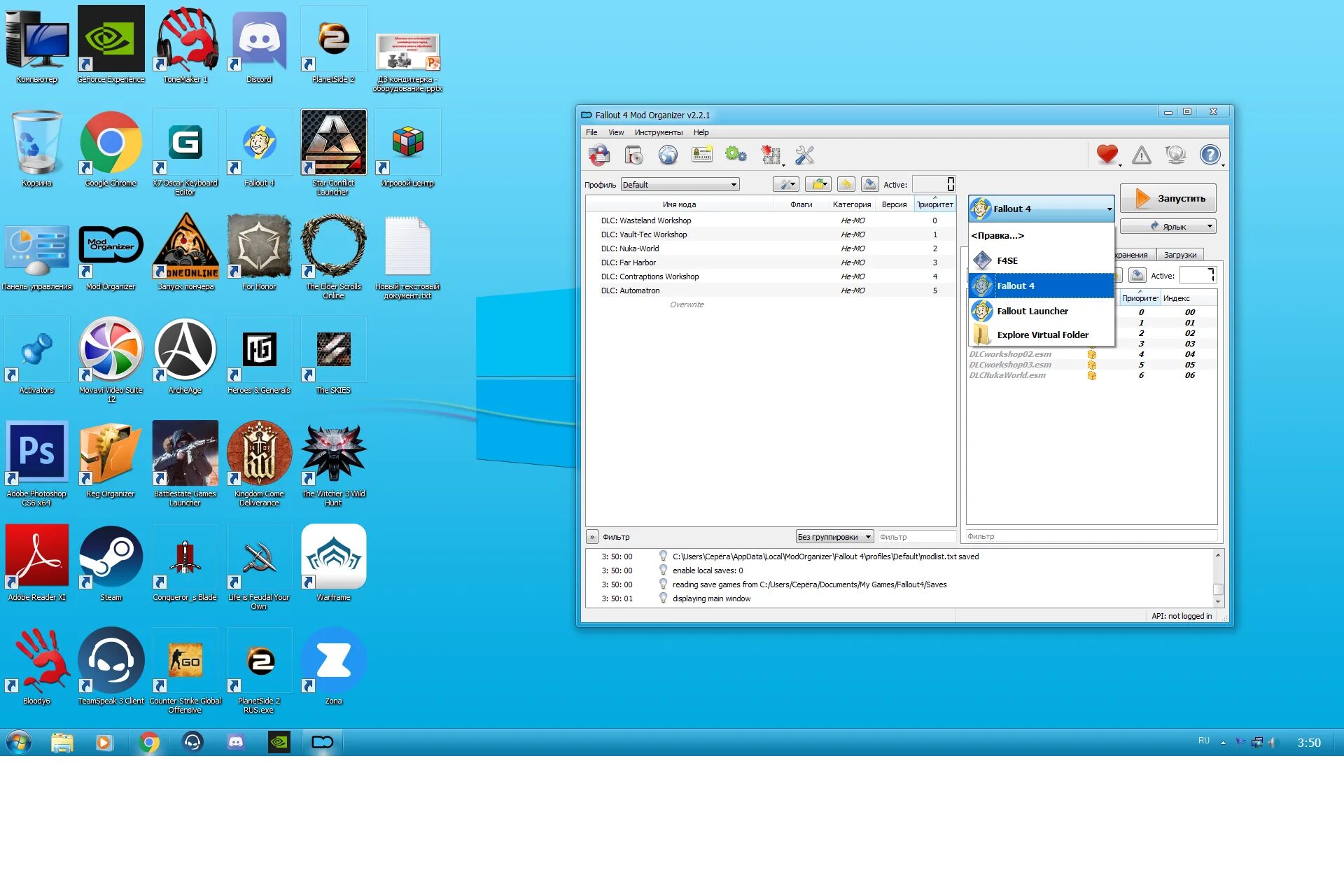Select DLC: Far Harbor mod row
The height and width of the screenshot is (896, 1344).
(771, 262)
